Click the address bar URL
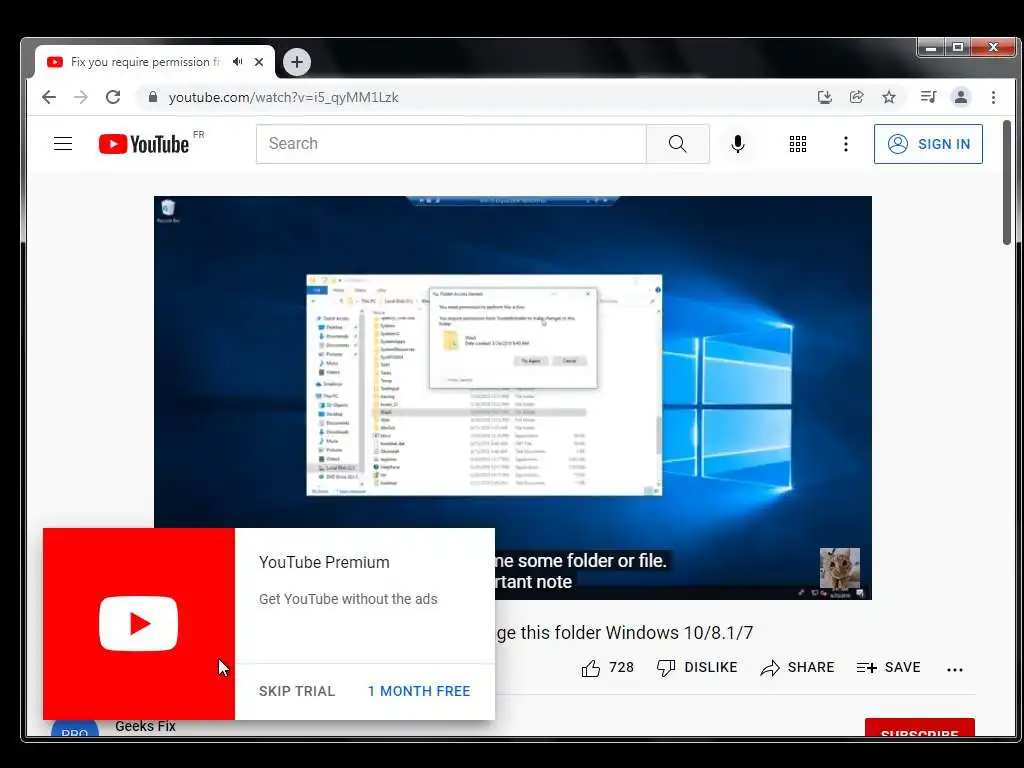The height and width of the screenshot is (768, 1024). [x=283, y=97]
